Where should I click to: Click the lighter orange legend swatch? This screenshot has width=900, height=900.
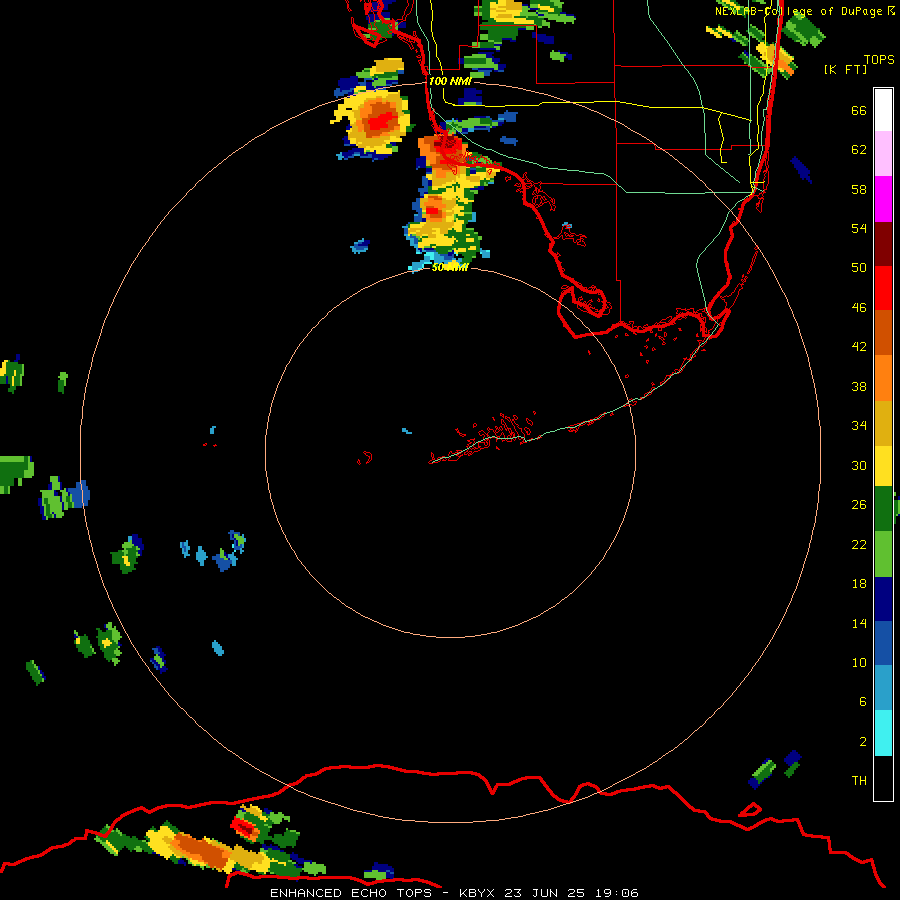click(x=883, y=378)
